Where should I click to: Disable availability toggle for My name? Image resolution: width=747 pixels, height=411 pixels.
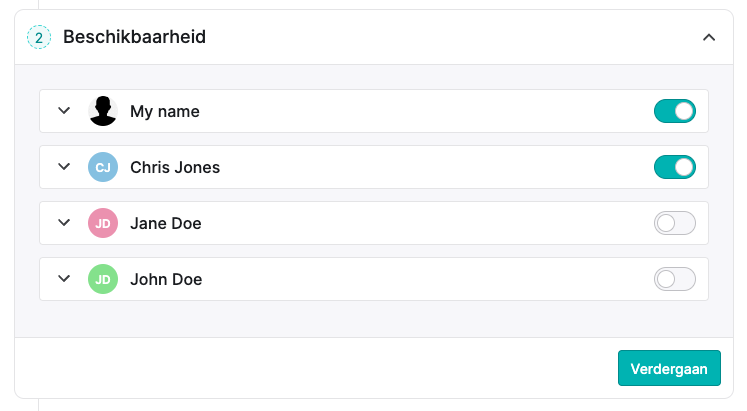click(x=675, y=111)
